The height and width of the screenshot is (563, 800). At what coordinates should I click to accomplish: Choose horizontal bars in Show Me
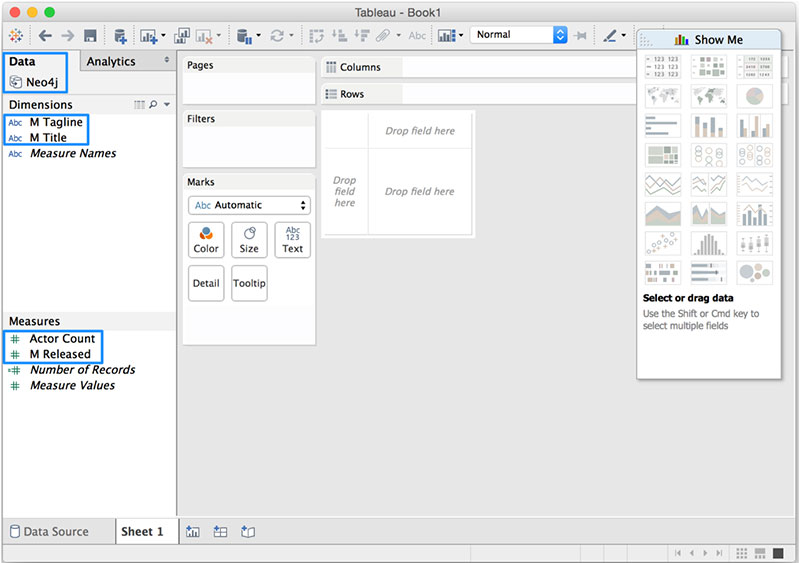pyautogui.click(x=663, y=126)
